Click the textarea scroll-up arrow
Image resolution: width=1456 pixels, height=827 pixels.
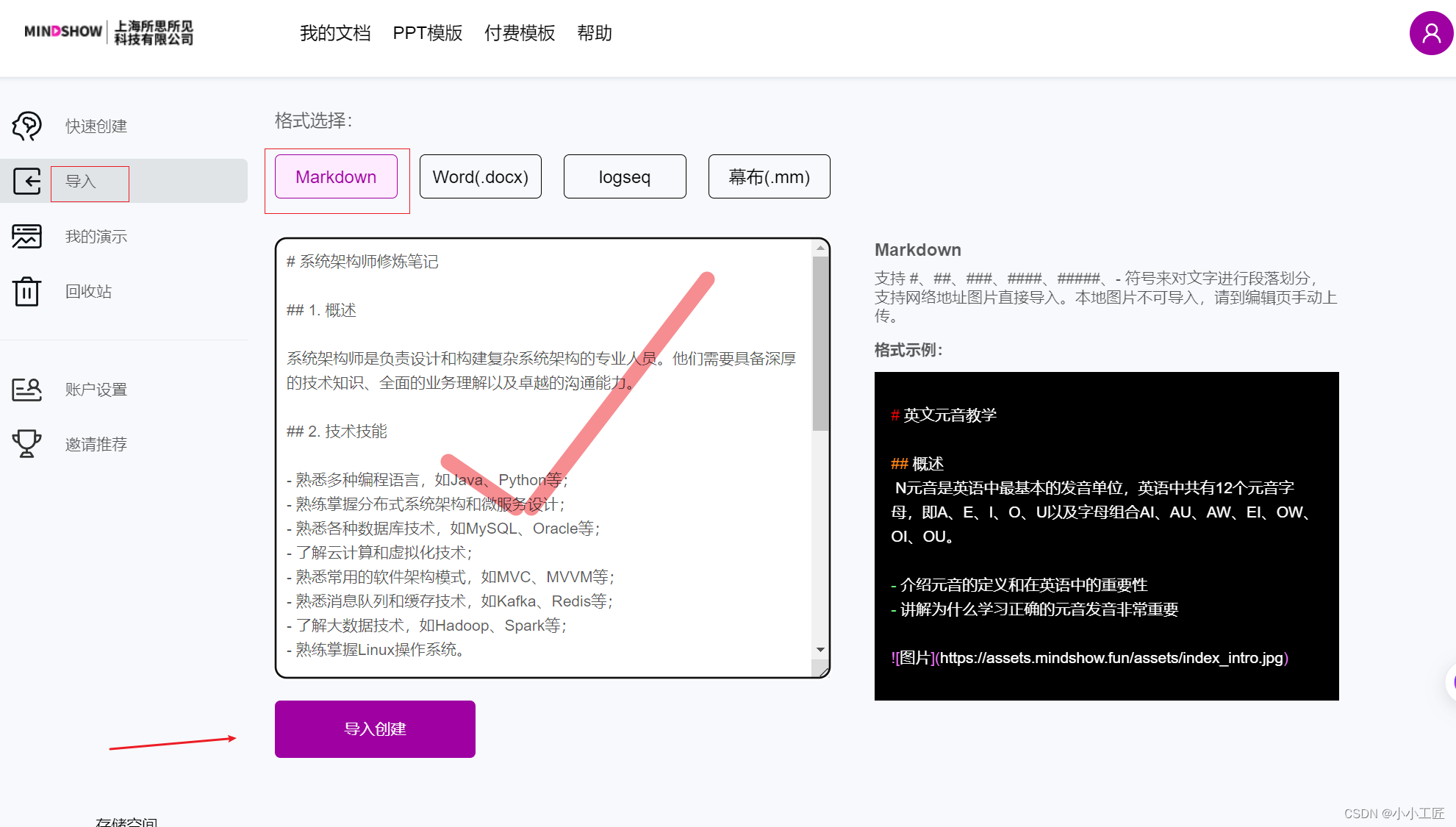(820, 249)
